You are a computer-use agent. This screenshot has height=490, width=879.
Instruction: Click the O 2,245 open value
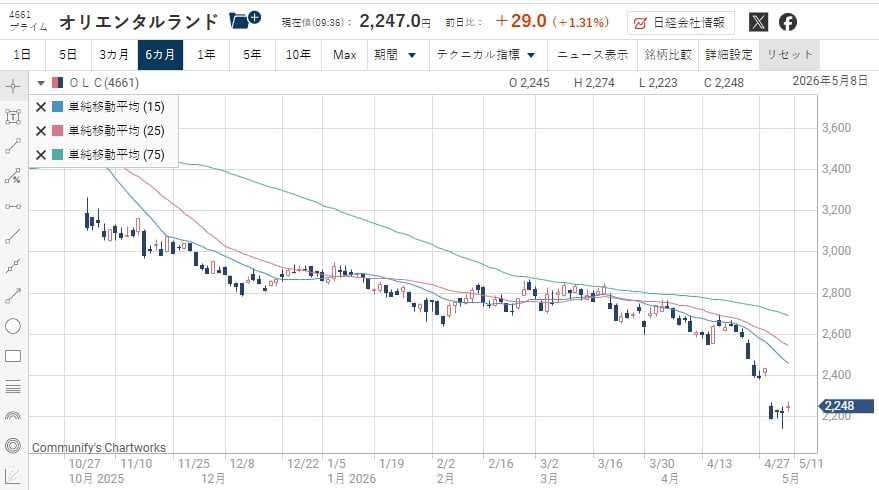[x=529, y=83]
